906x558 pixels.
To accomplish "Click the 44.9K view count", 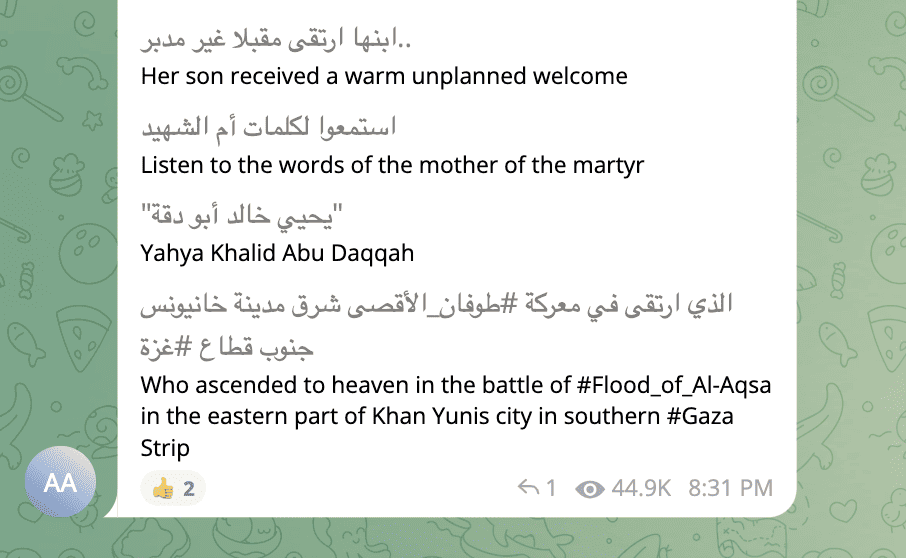I will 641,488.
